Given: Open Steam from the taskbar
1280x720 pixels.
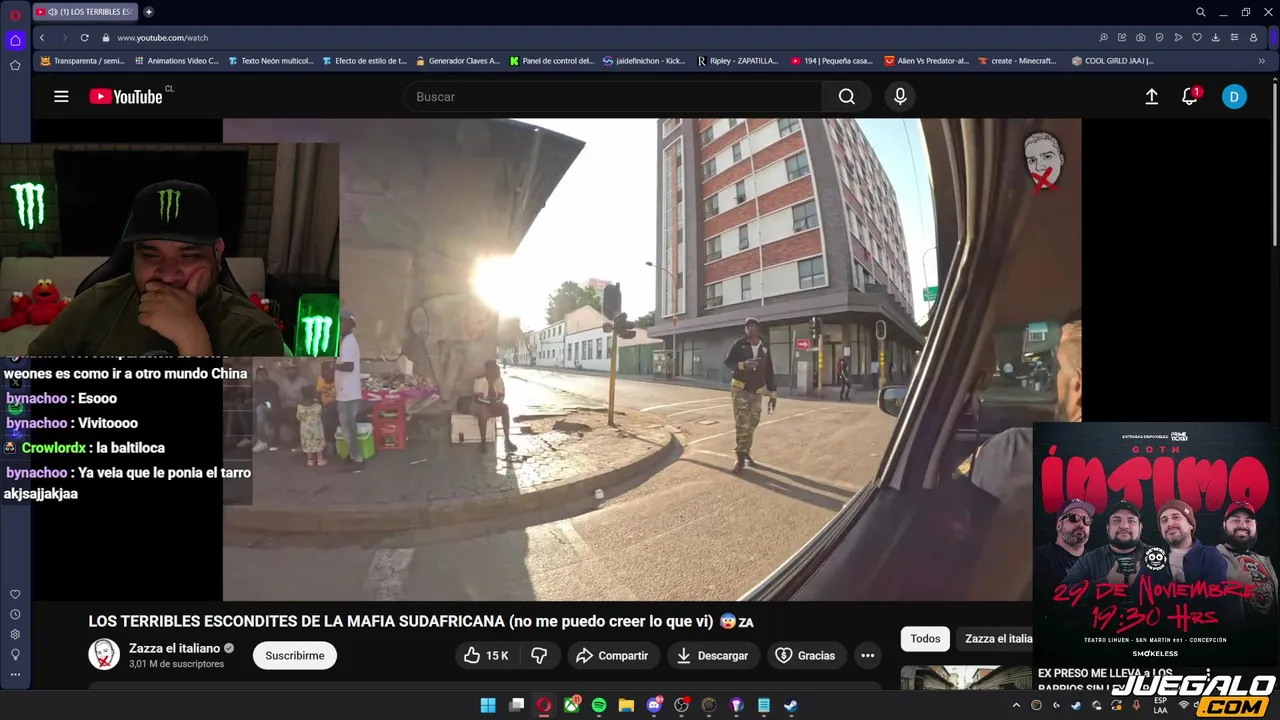Looking at the screenshot, I should 790,705.
